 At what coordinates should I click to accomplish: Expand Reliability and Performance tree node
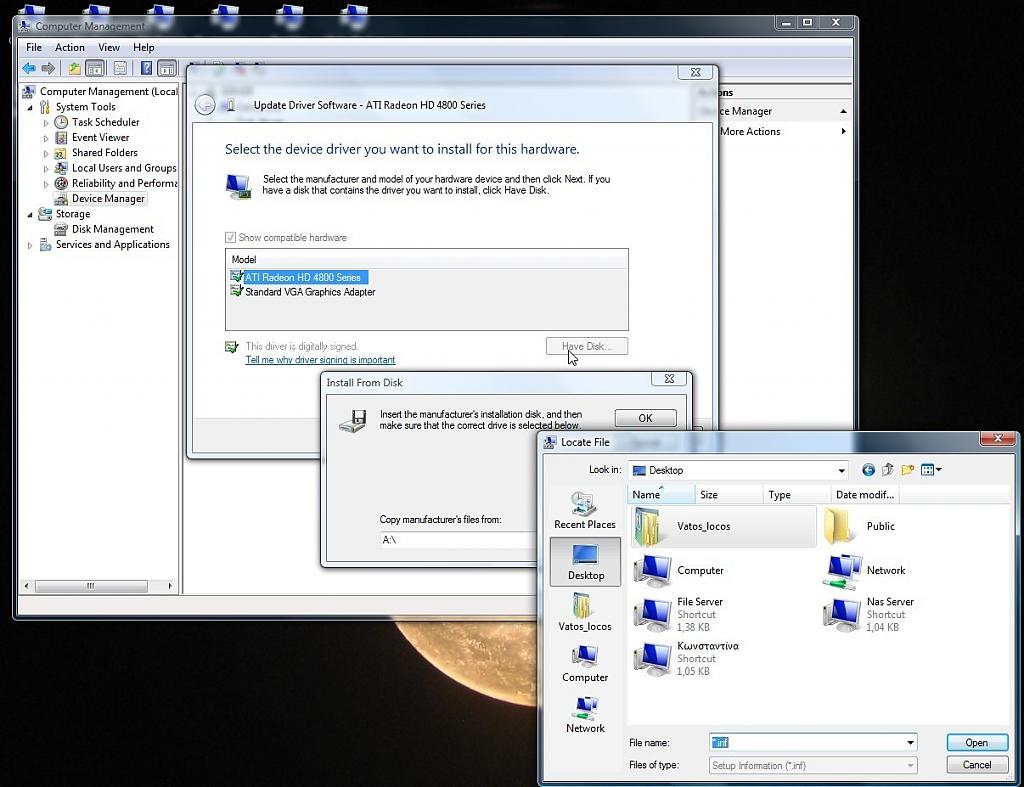point(46,184)
